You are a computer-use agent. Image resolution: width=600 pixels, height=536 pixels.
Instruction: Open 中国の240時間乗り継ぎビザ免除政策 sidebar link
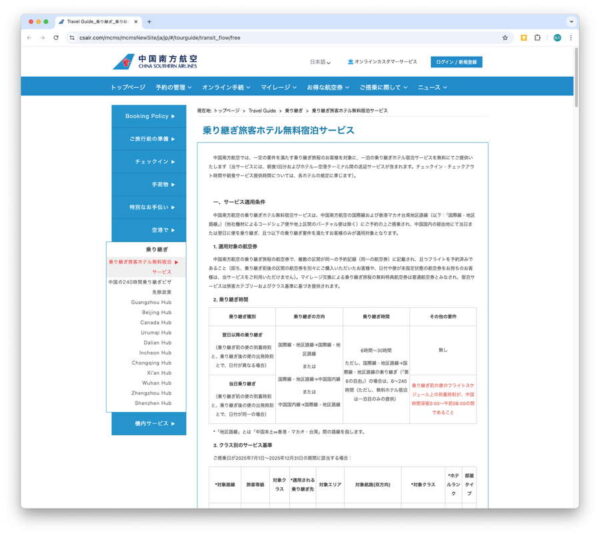point(140,287)
